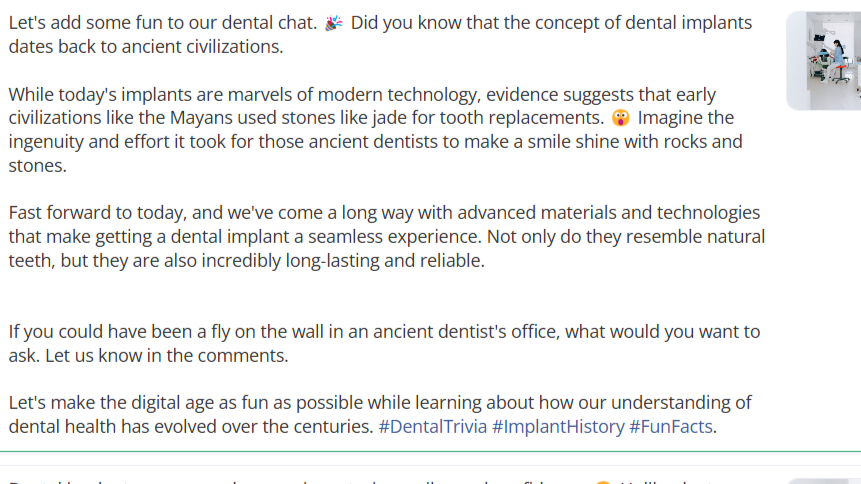Click the green divider line below the post

pos(430,452)
